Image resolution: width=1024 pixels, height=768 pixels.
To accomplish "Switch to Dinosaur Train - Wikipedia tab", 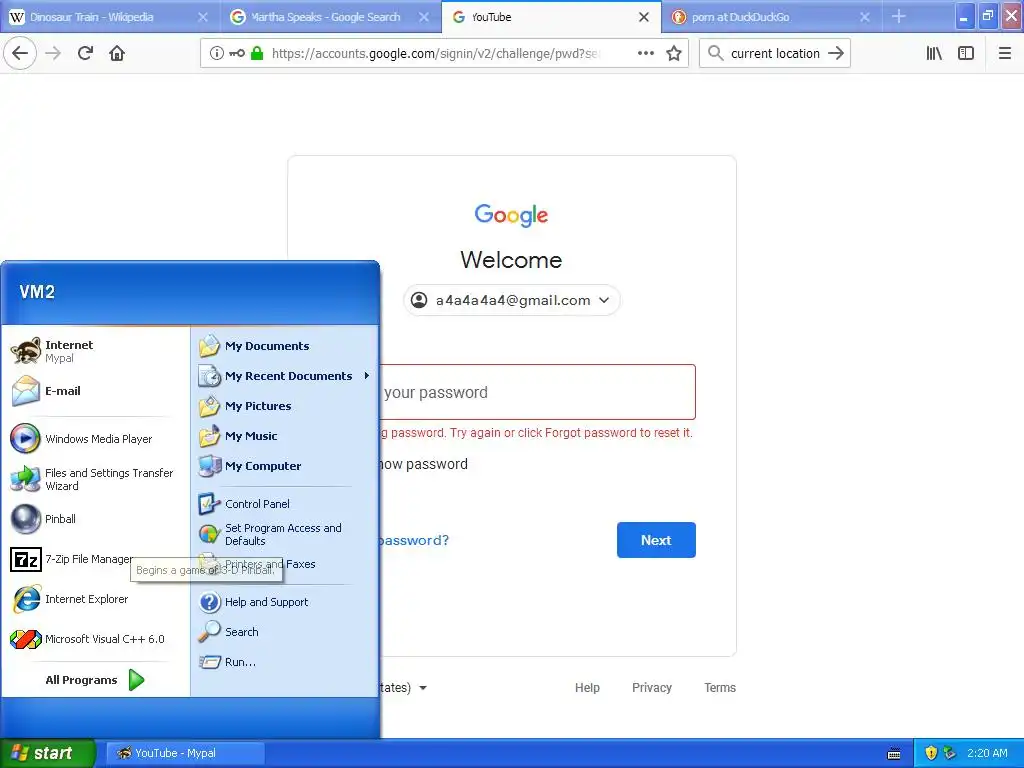I will [108, 17].
